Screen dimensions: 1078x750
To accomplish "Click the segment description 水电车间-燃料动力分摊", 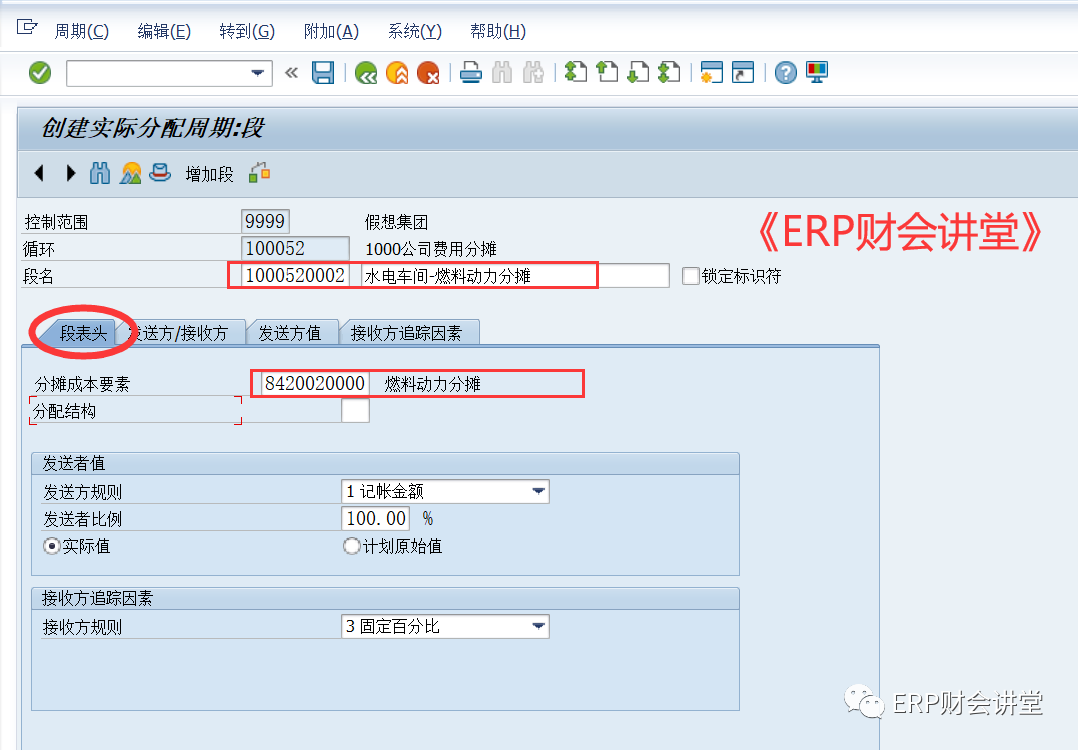I will [514, 276].
